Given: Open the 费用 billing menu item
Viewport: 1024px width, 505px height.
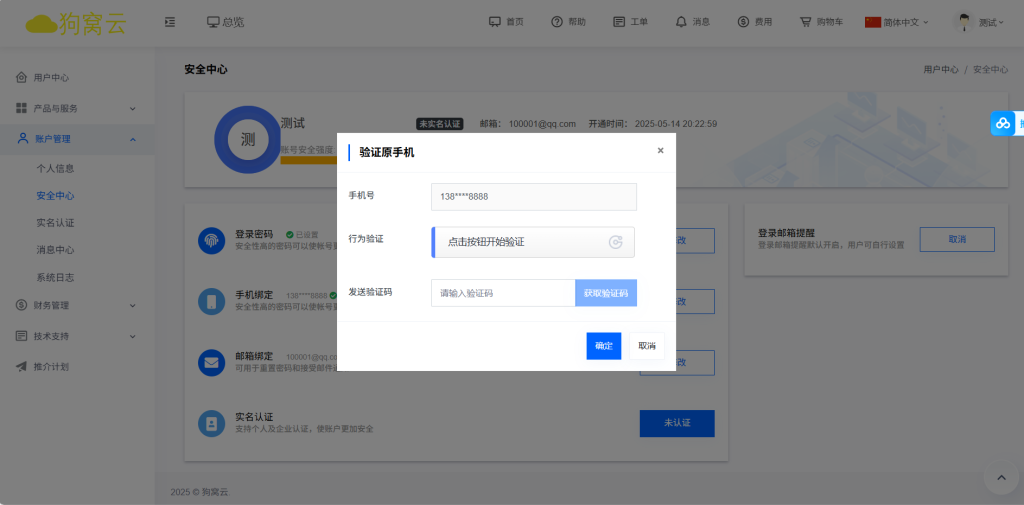Looking at the screenshot, I should click(x=754, y=22).
